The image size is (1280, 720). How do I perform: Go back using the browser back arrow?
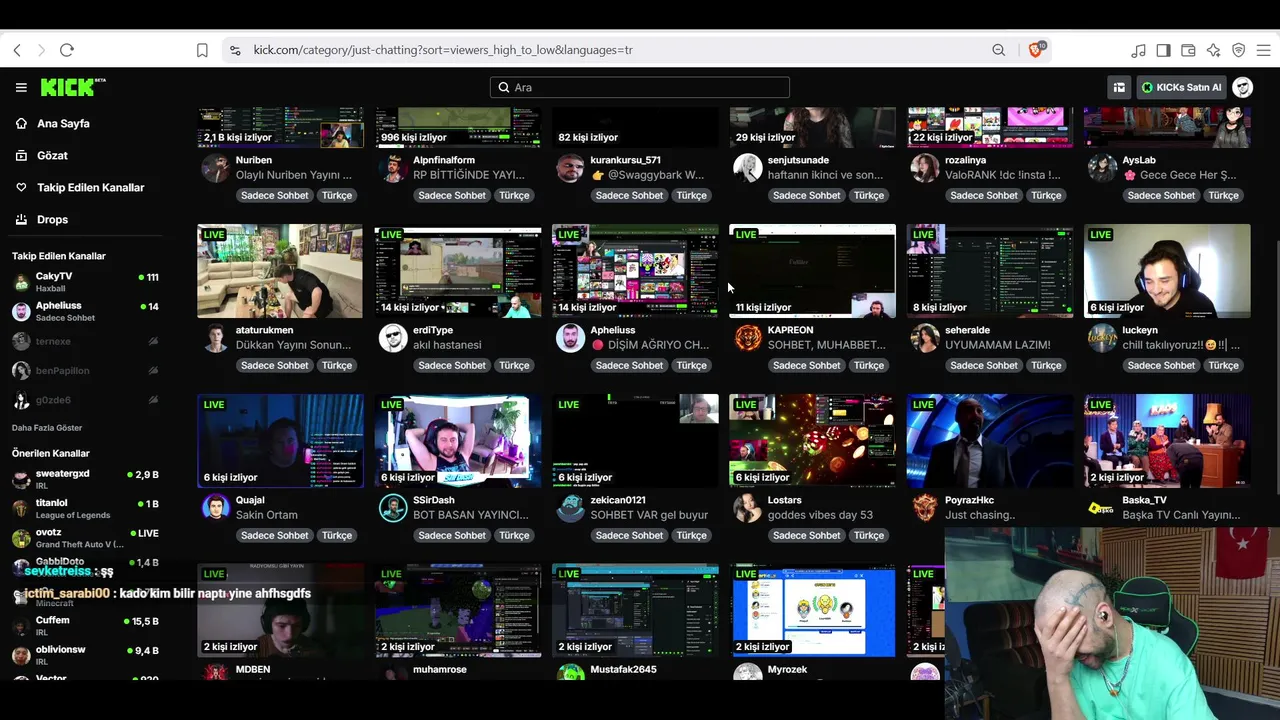click(x=17, y=50)
